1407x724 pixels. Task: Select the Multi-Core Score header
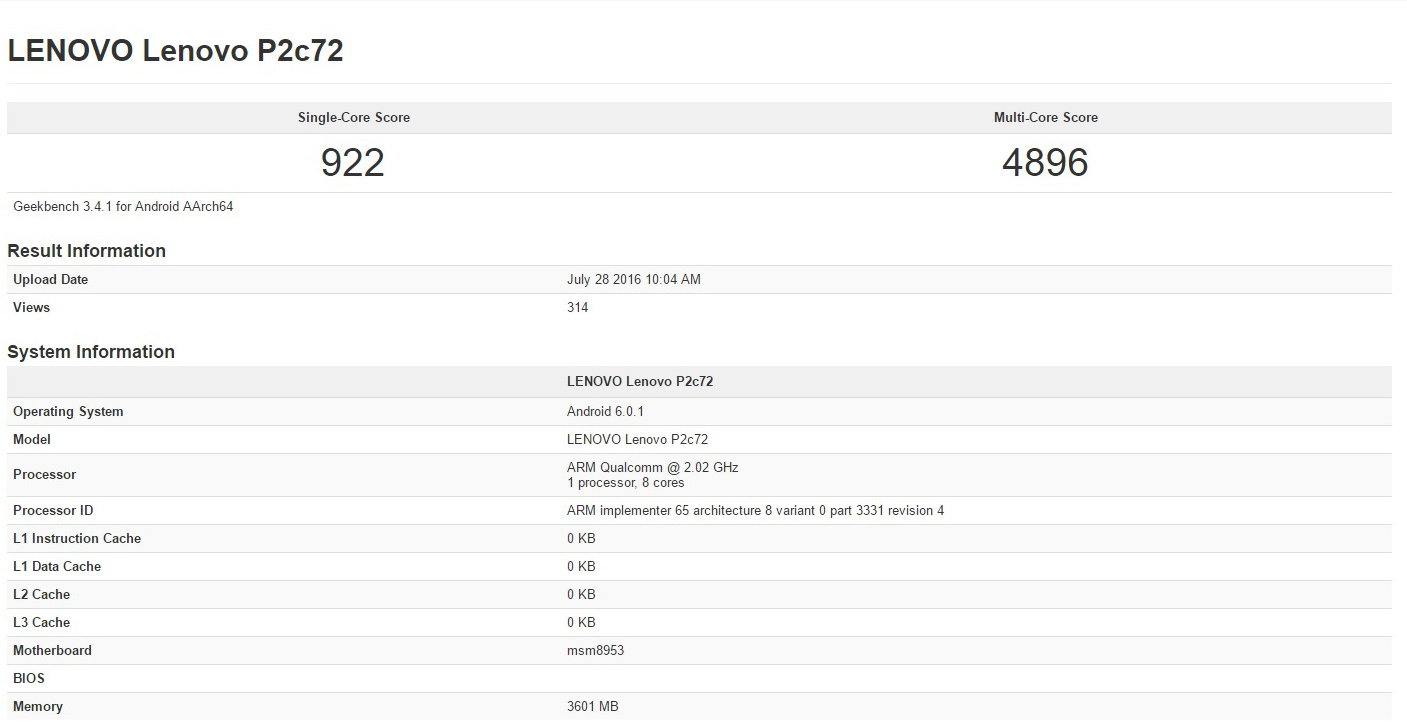[x=1046, y=117]
